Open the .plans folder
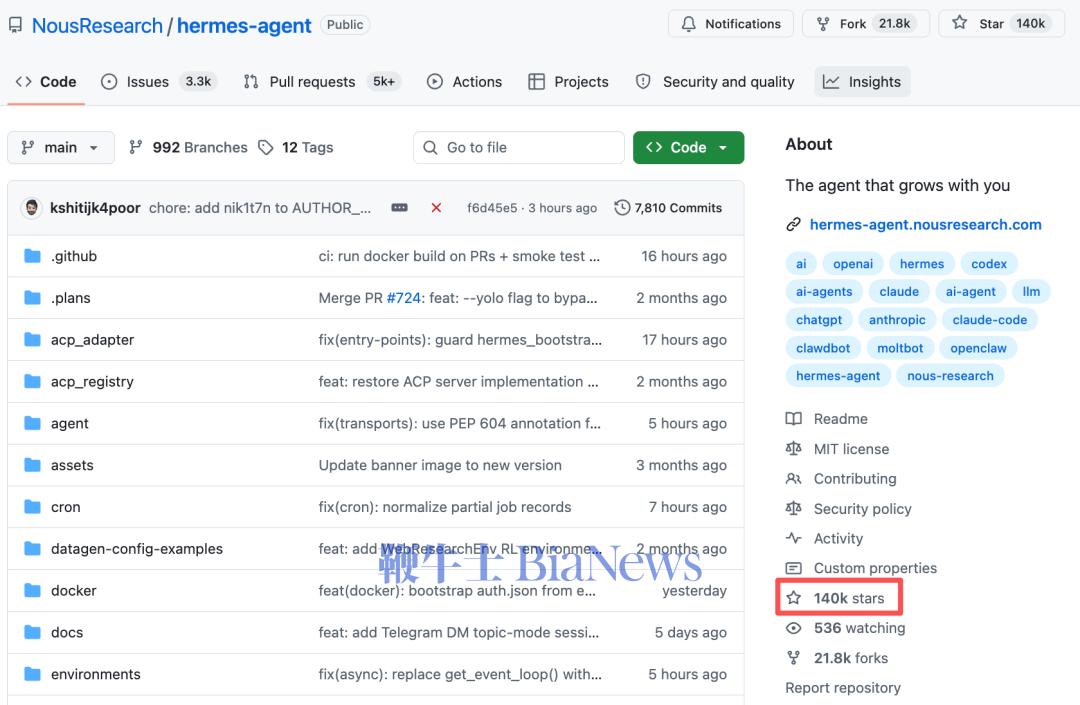This screenshot has width=1080, height=705. [x=71, y=298]
